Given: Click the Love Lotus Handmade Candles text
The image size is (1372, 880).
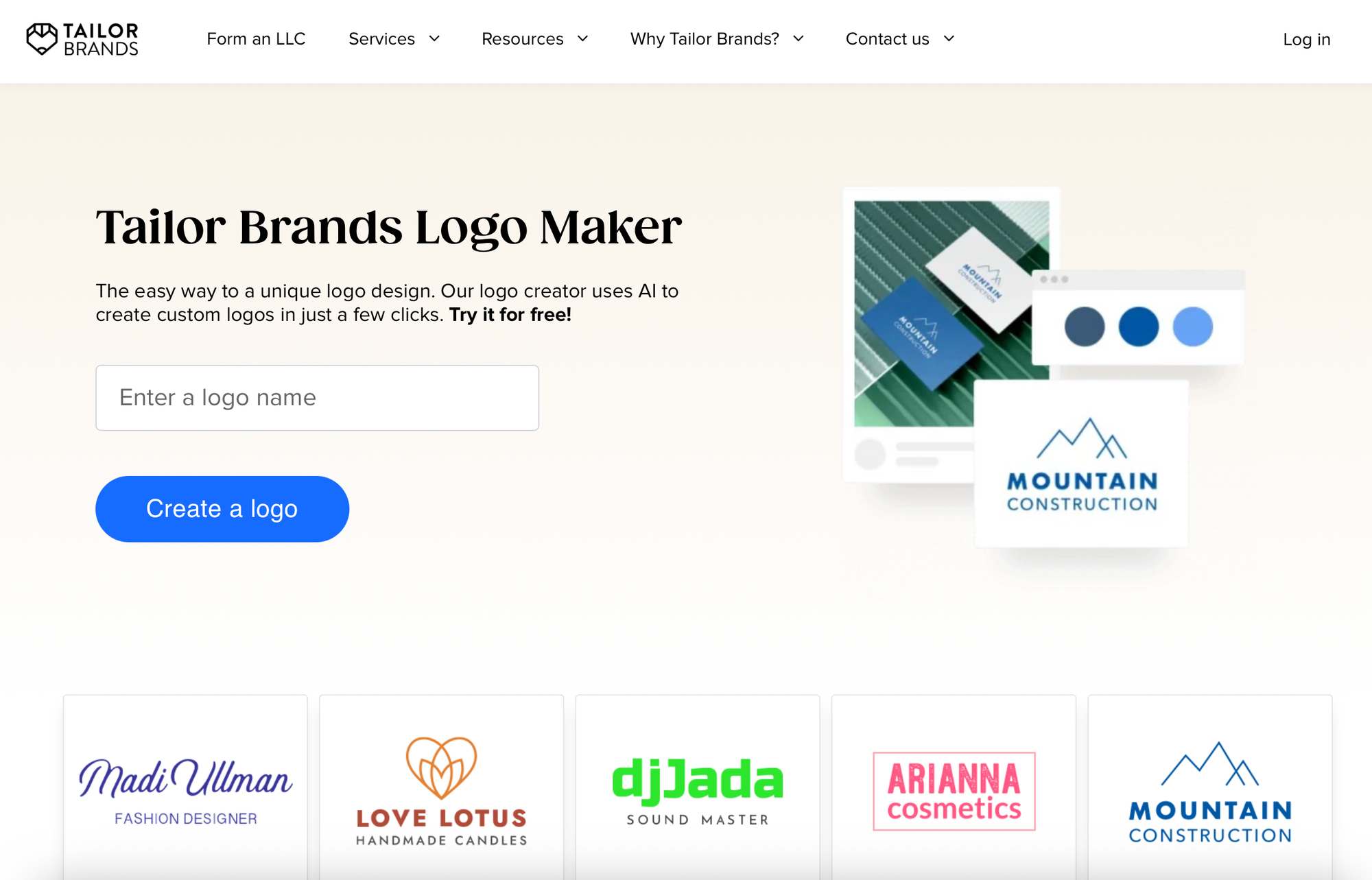Looking at the screenshot, I should point(441,828).
